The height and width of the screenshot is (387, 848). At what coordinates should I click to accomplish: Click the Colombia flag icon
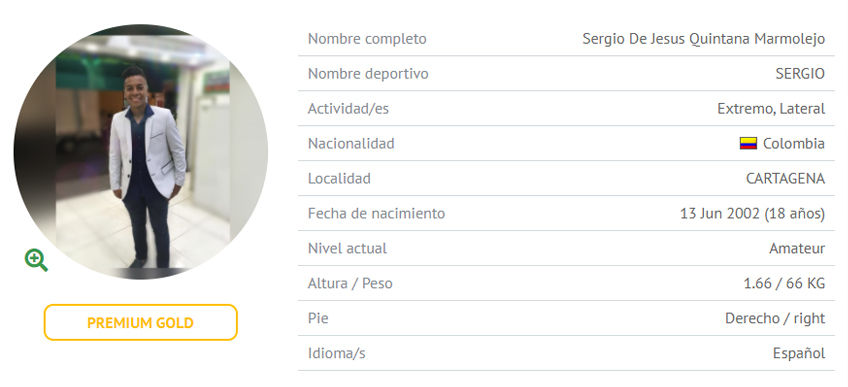(x=748, y=144)
